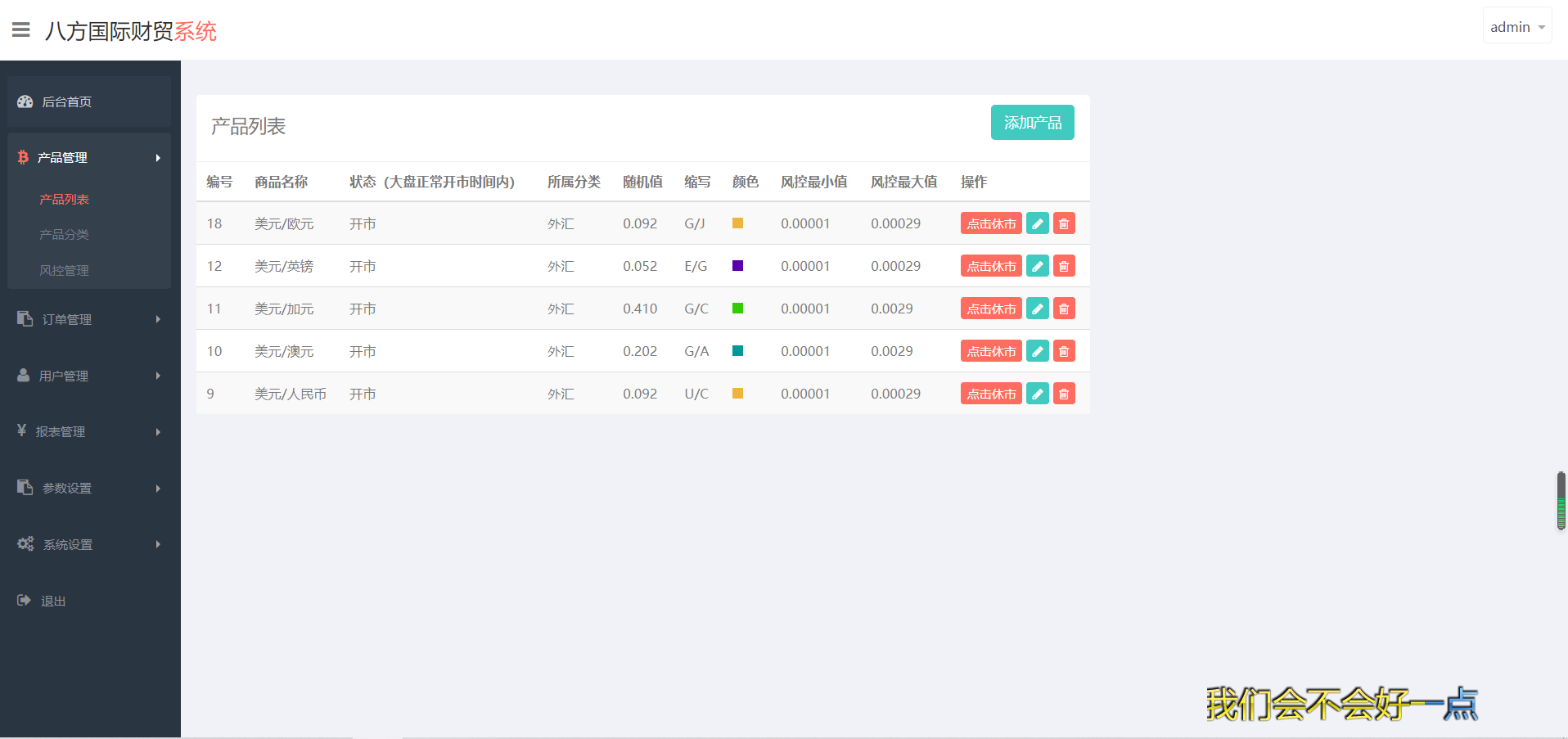The image size is (1568, 739).
Task: Click edit pencil icon for 美元/人民币
Action: 1037,394
